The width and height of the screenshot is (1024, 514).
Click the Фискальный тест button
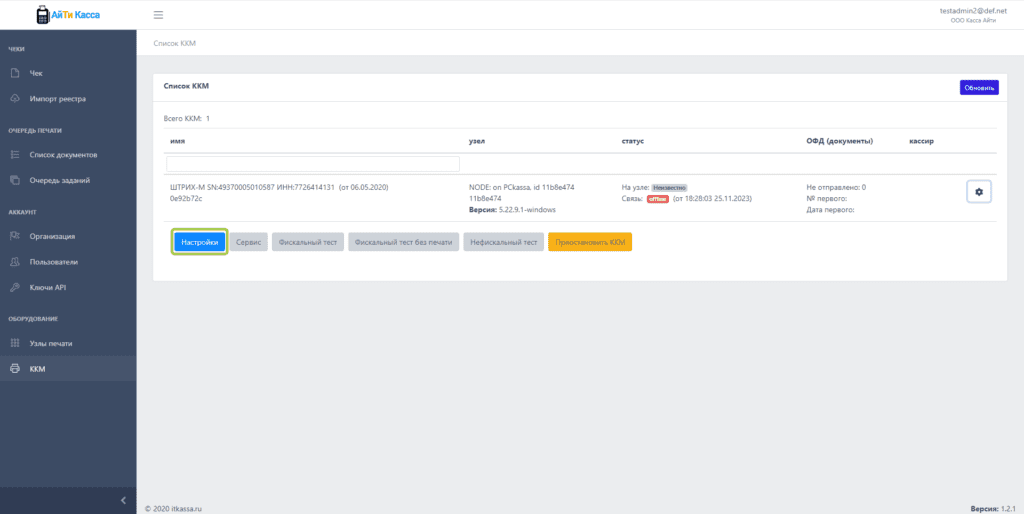(308, 242)
